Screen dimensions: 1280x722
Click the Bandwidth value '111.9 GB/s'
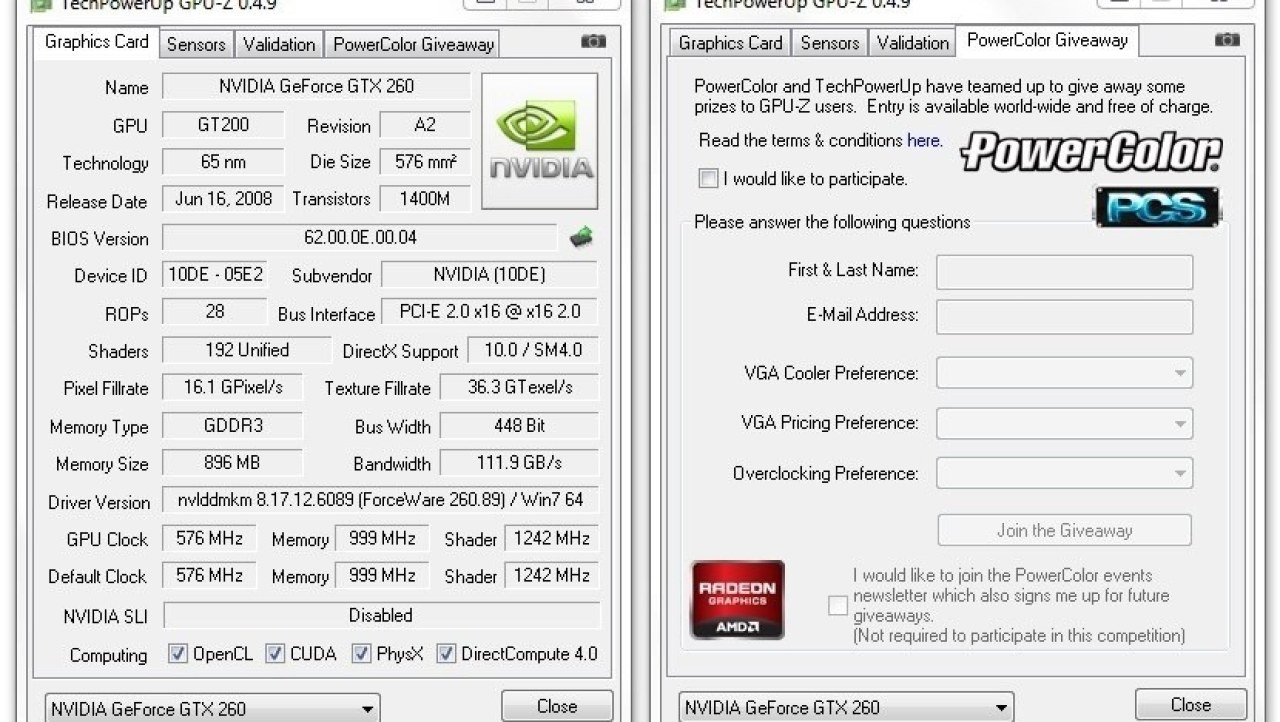coord(520,463)
